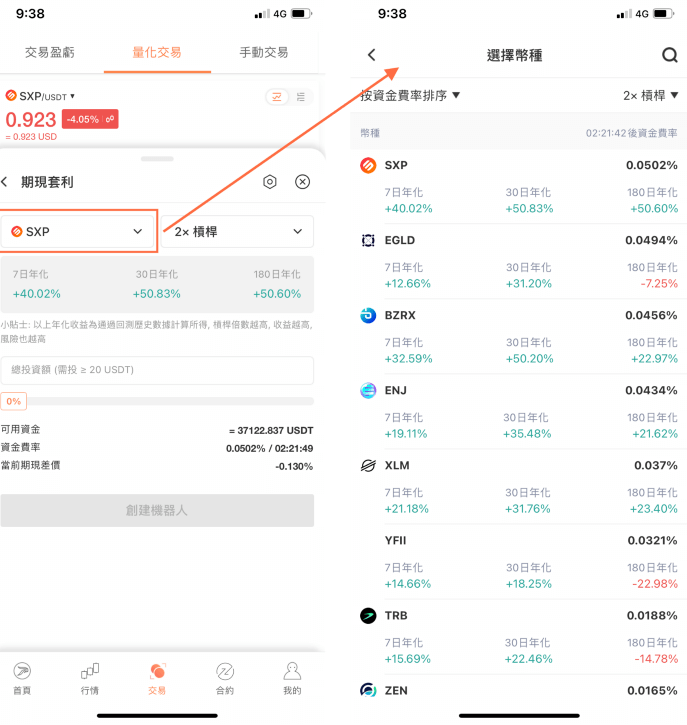
Task: Open the 交易 bottom nav icon
Action: [157, 678]
